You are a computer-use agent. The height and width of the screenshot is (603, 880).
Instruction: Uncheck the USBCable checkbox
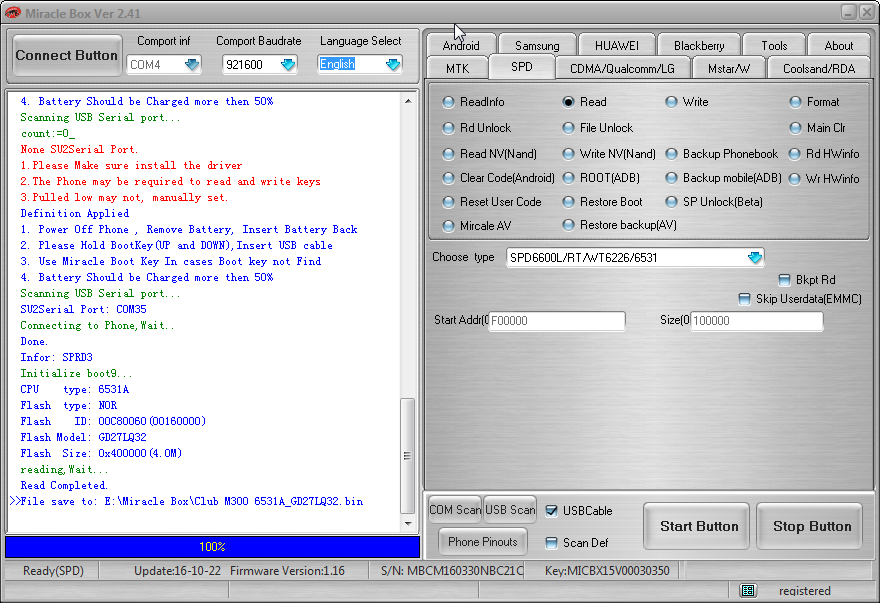552,511
